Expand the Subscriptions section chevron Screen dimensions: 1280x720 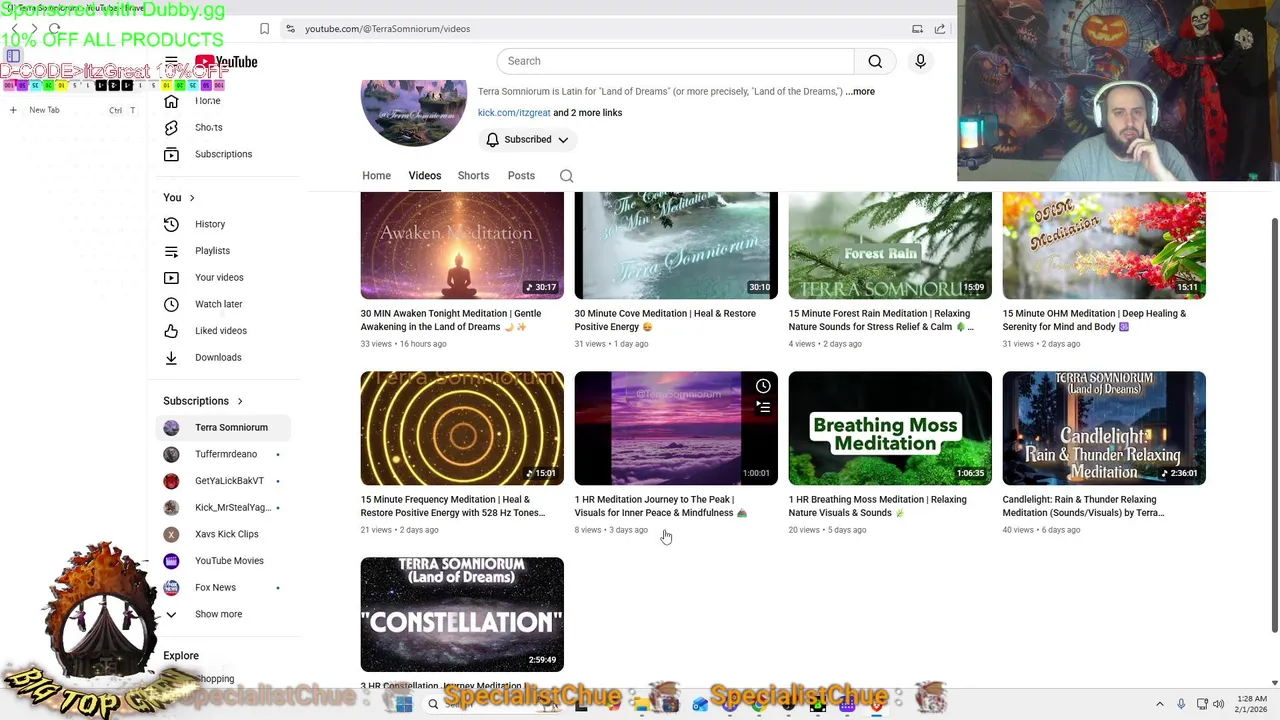tap(240, 401)
